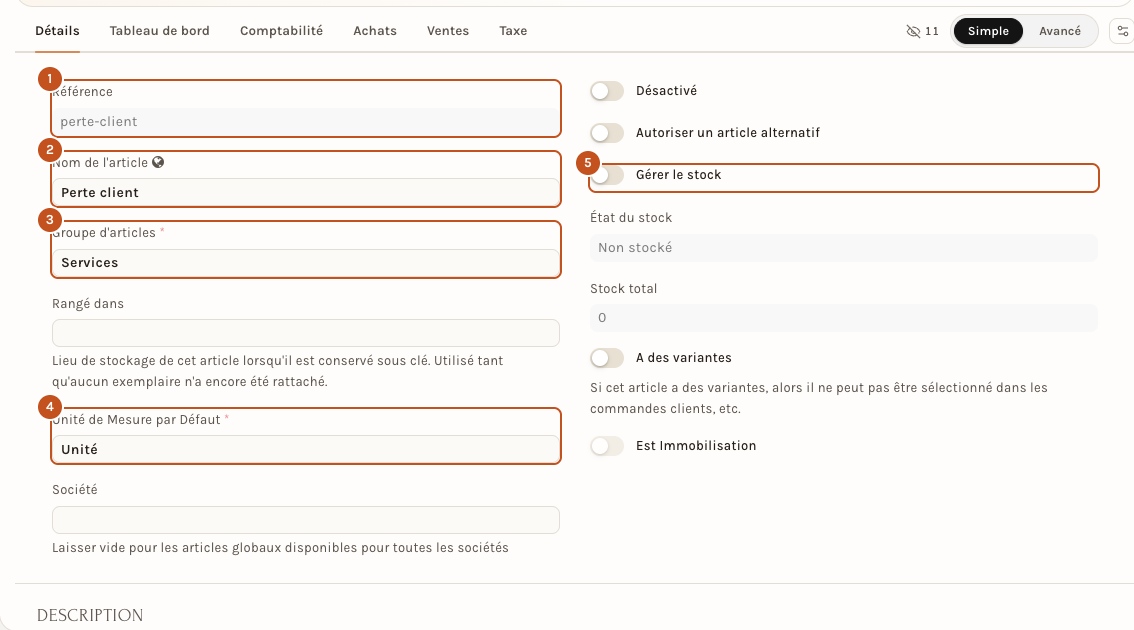
Task: Click the globe icon next to Nom de l'article
Action: click(158, 162)
